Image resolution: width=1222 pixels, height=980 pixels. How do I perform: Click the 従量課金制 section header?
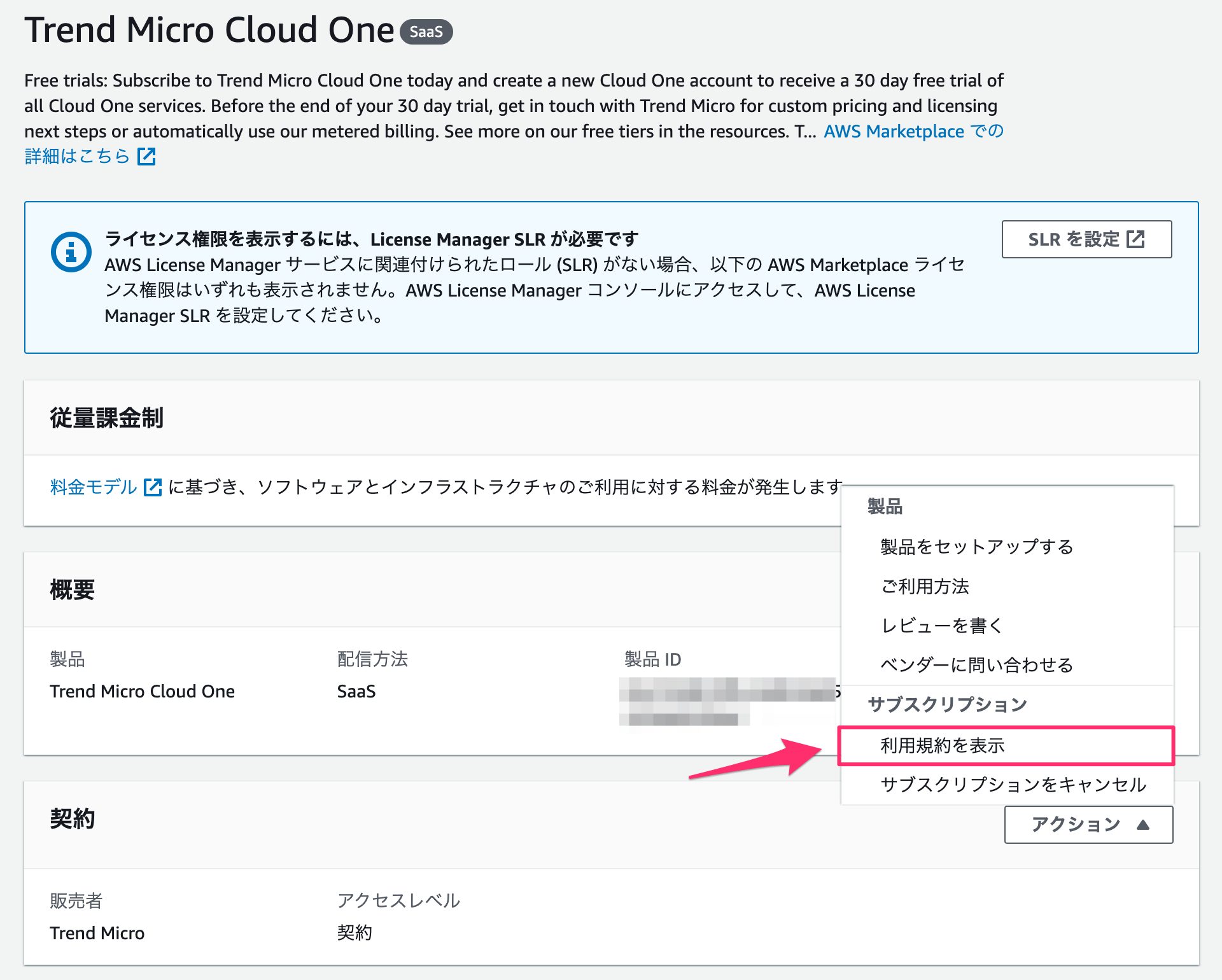click(x=106, y=418)
